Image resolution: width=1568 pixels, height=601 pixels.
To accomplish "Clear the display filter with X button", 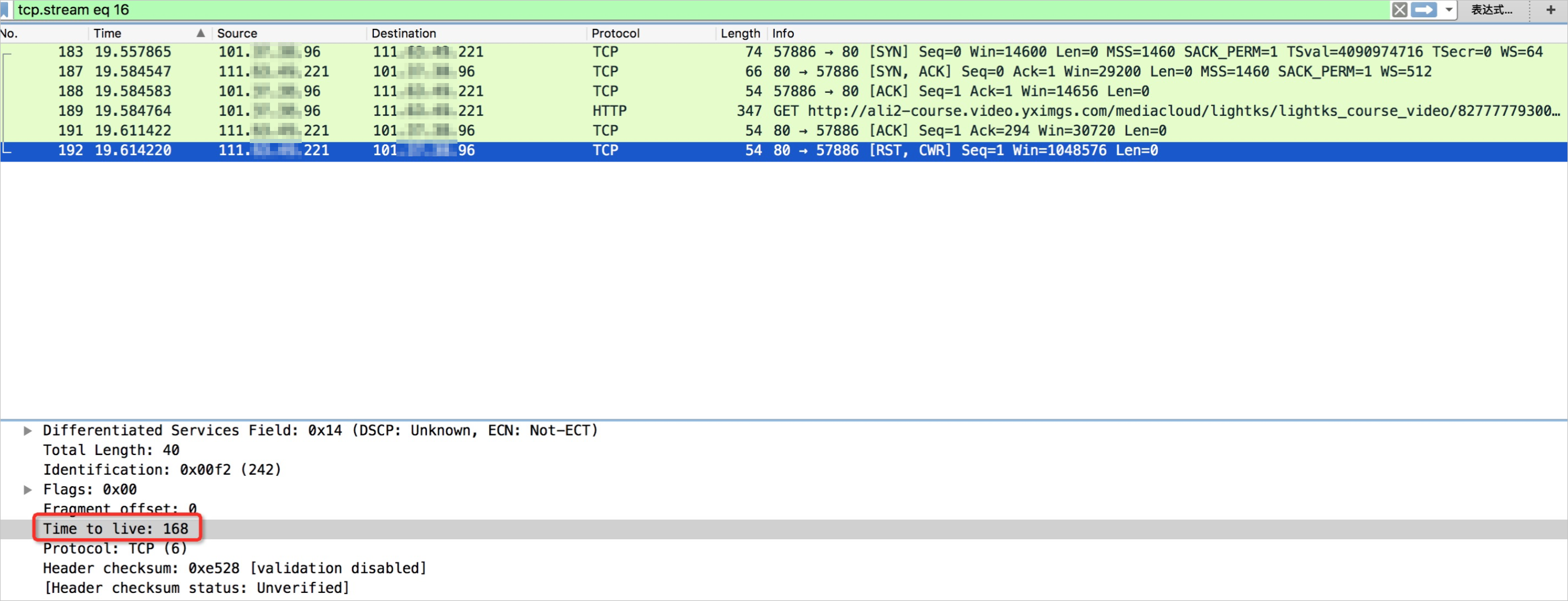I will [1400, 10].
